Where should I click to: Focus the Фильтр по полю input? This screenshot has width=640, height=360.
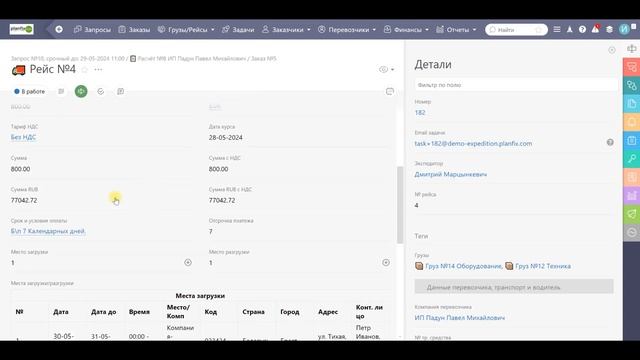(x=516, y=85)
